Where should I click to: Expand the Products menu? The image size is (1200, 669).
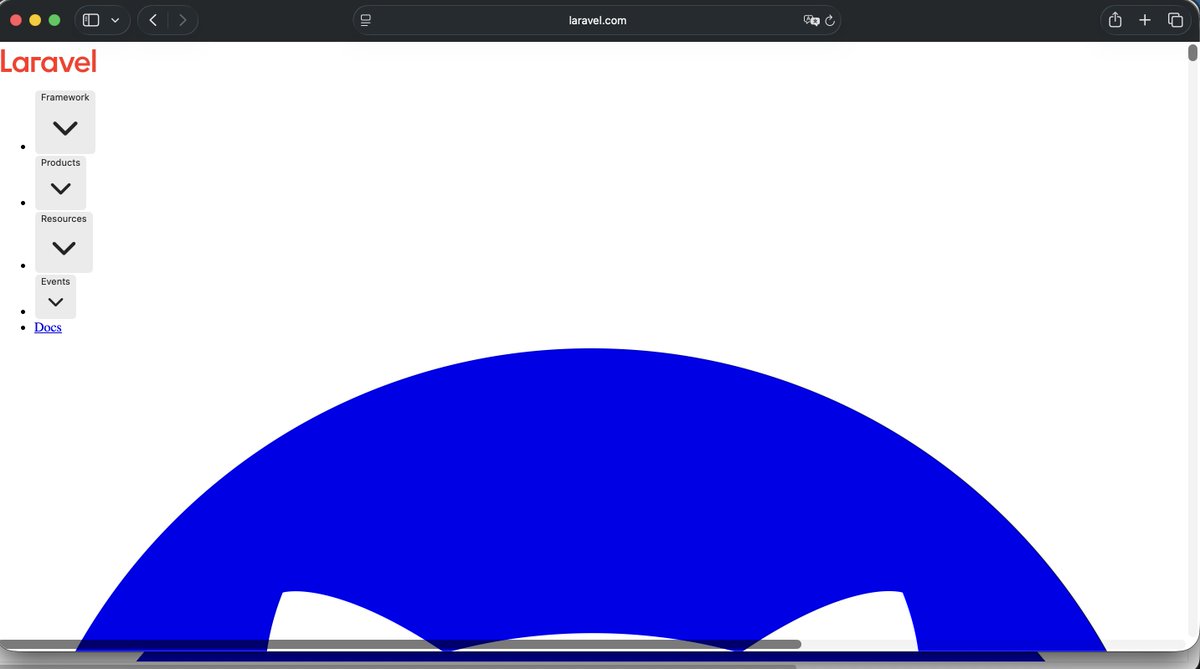pyautogui.click(x=60, y=183)
